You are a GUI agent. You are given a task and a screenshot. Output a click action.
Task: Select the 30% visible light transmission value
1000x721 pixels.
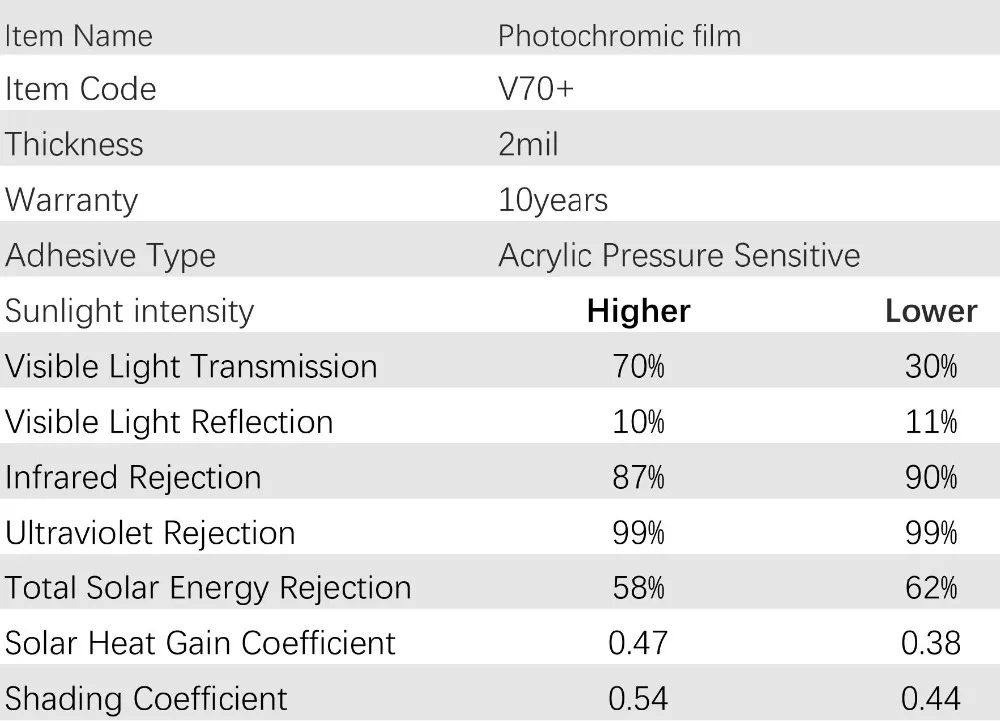point(931,367)
